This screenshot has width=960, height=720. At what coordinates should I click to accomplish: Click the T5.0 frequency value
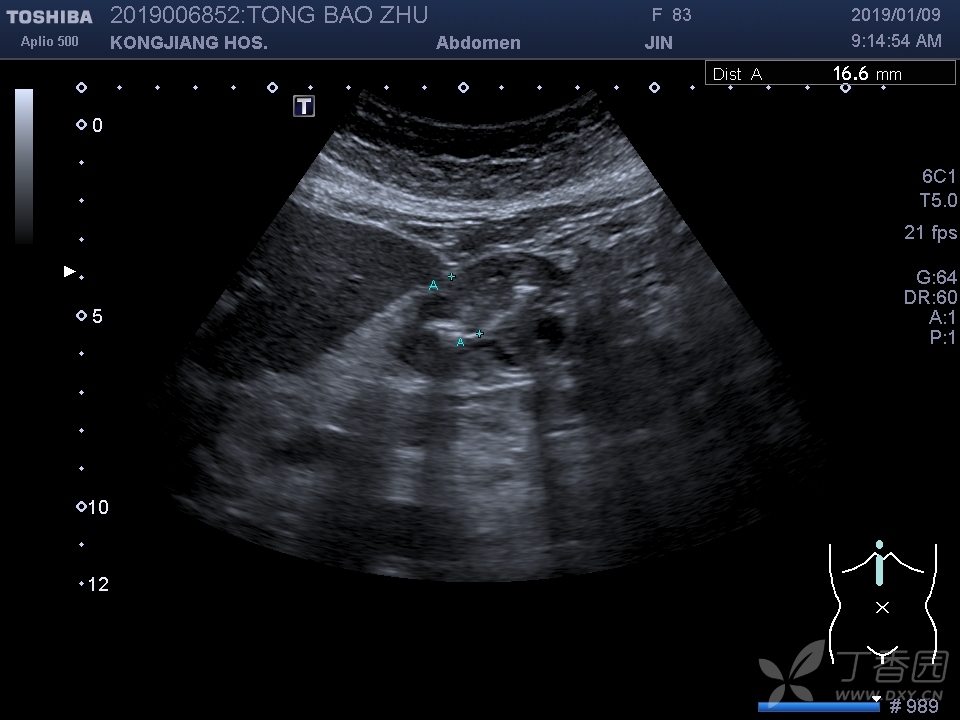point(938,200)
